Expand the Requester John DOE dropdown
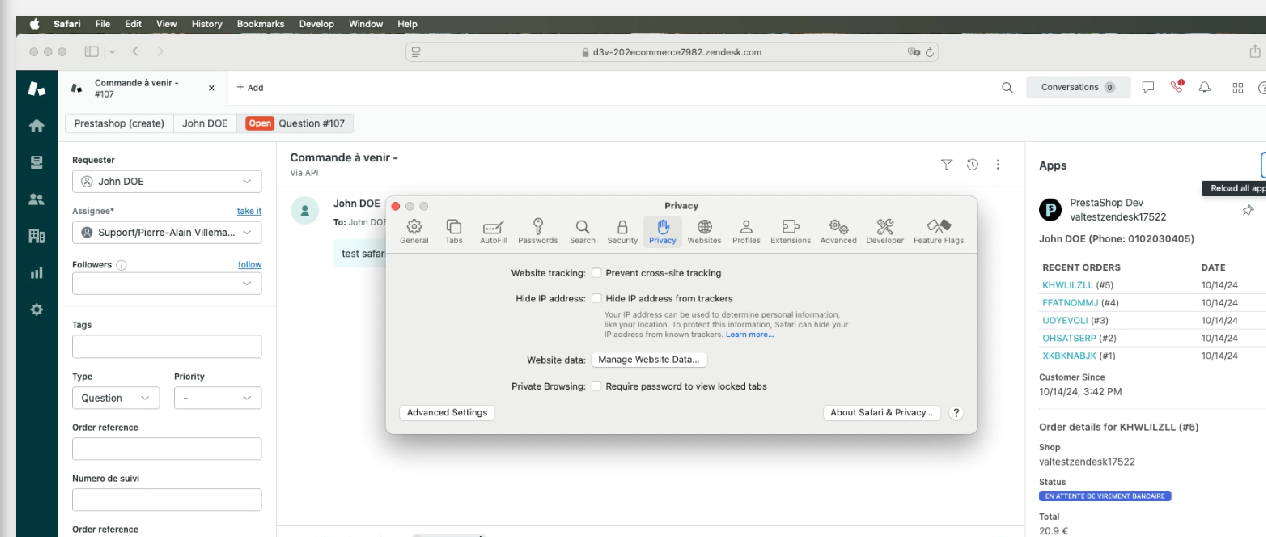This screenshot has height=537, width=1266. pos(166,181)
